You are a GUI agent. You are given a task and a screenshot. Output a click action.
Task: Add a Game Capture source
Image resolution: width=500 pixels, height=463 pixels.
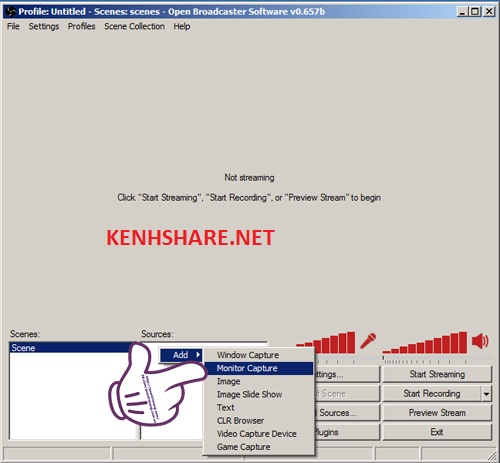point(259,447)
